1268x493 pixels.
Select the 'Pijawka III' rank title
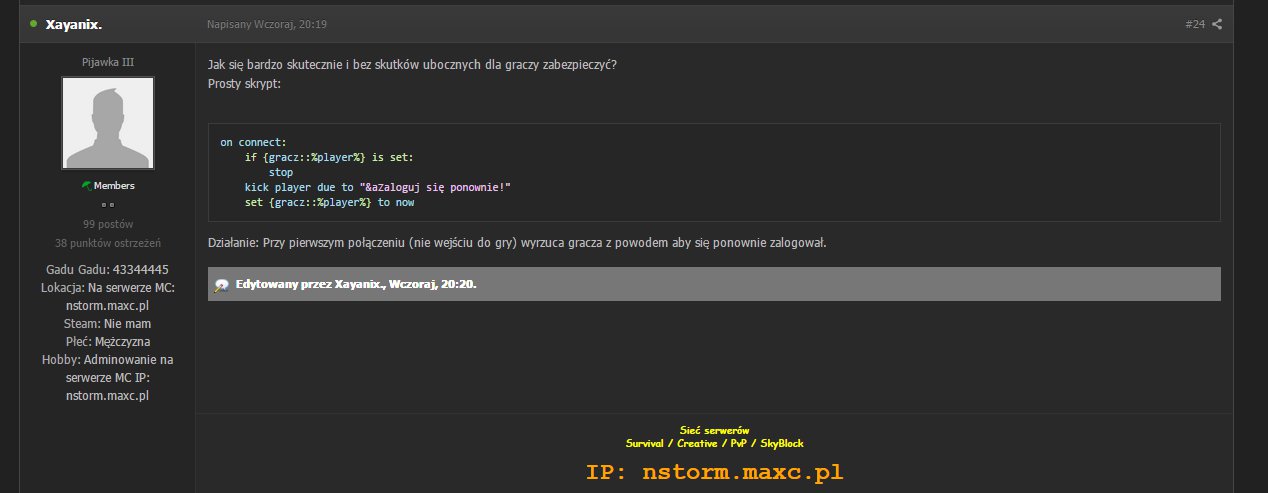click(x=108, y=62)
